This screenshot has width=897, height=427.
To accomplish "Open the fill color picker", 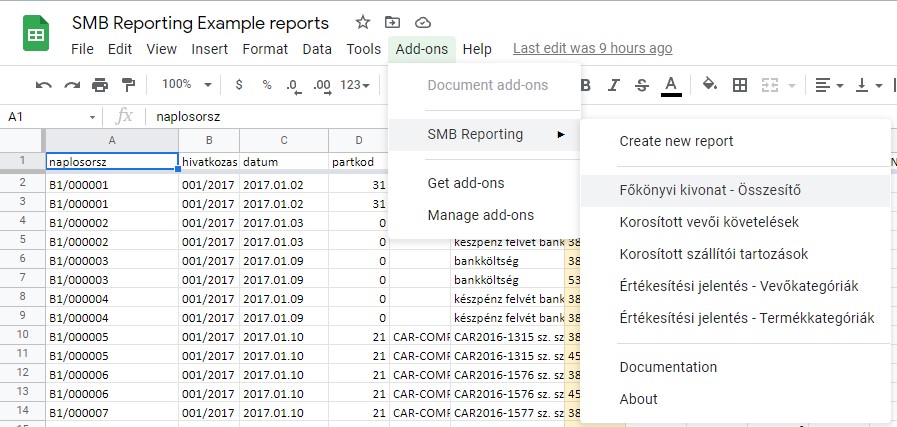I will (x=710, y=85).
